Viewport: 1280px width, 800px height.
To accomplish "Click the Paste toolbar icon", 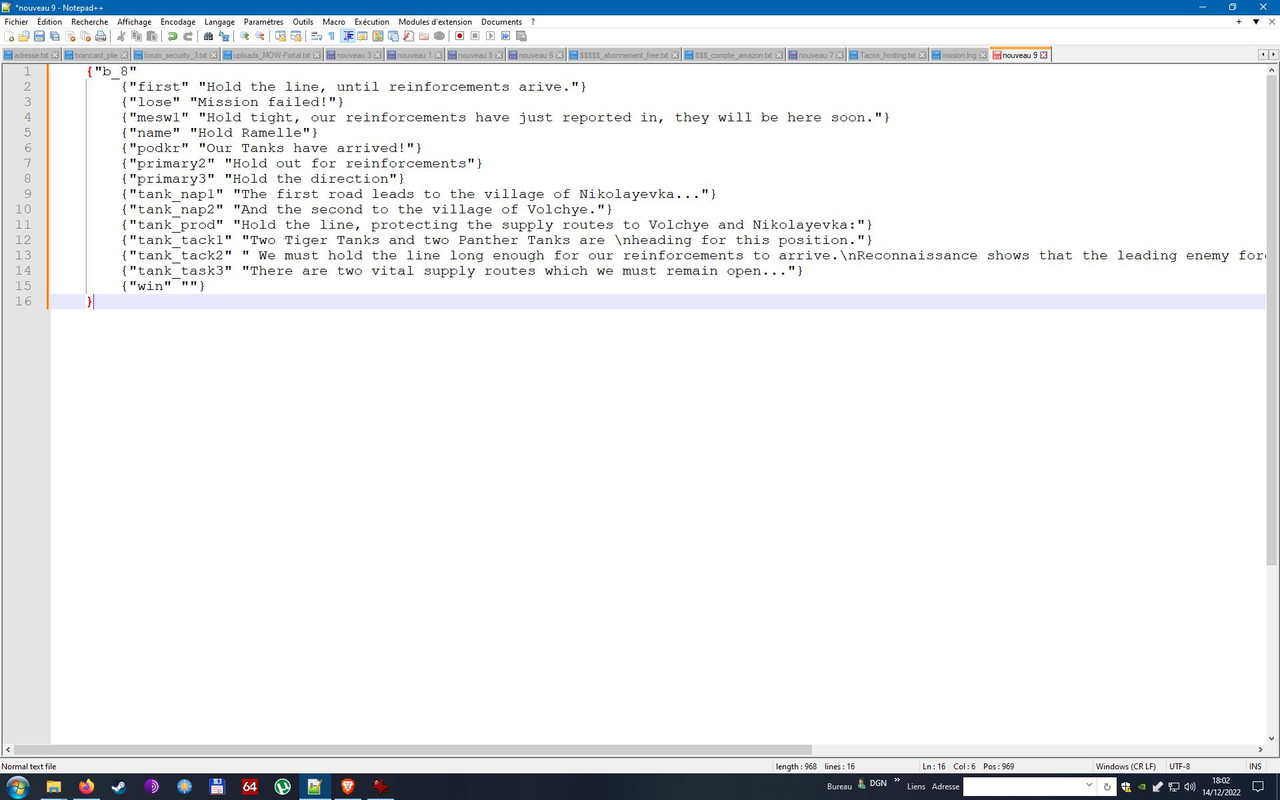I will tap(152, 36).
